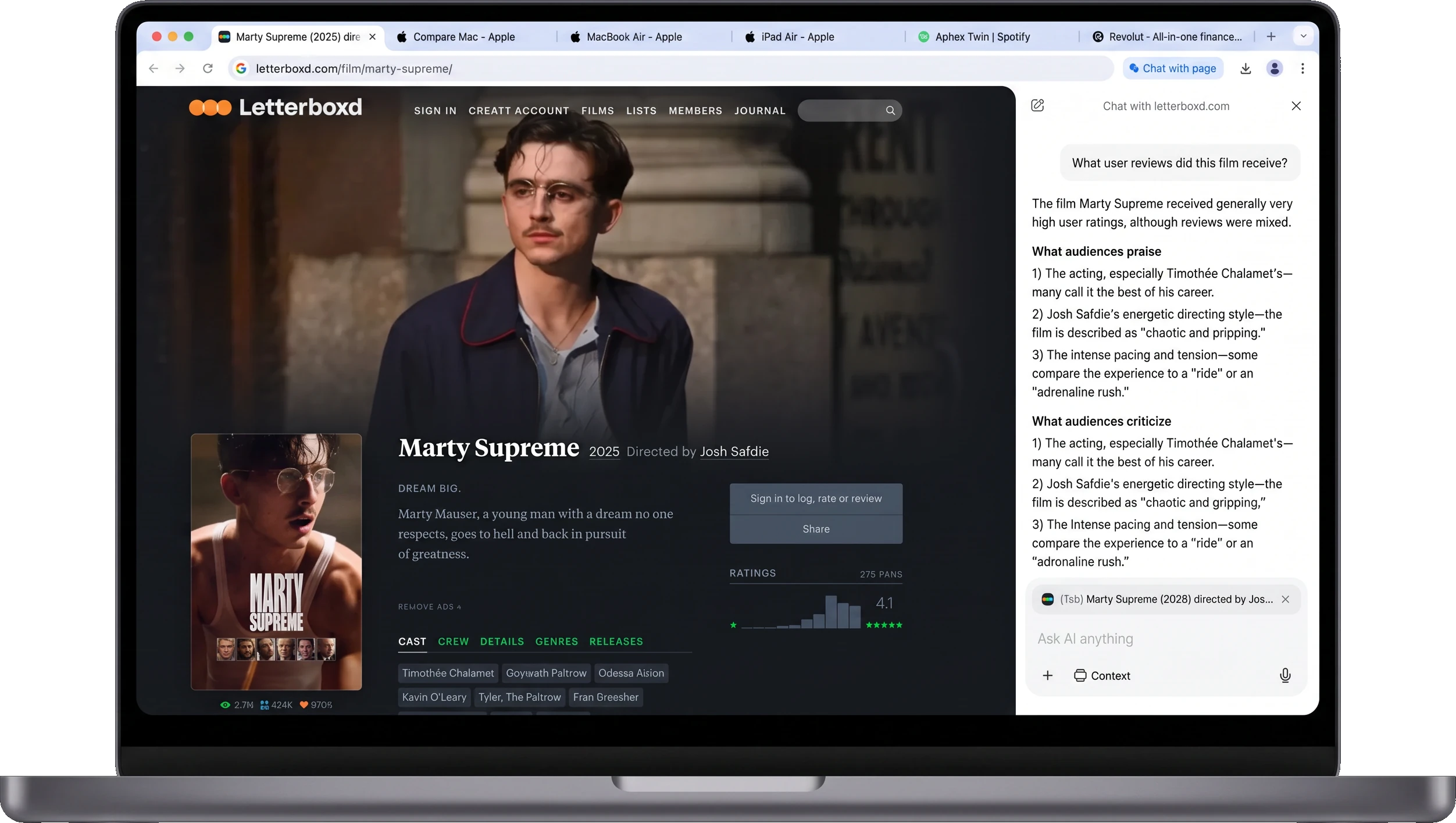Select the Genres tab
1456x823 pixels.
point(556,642)
